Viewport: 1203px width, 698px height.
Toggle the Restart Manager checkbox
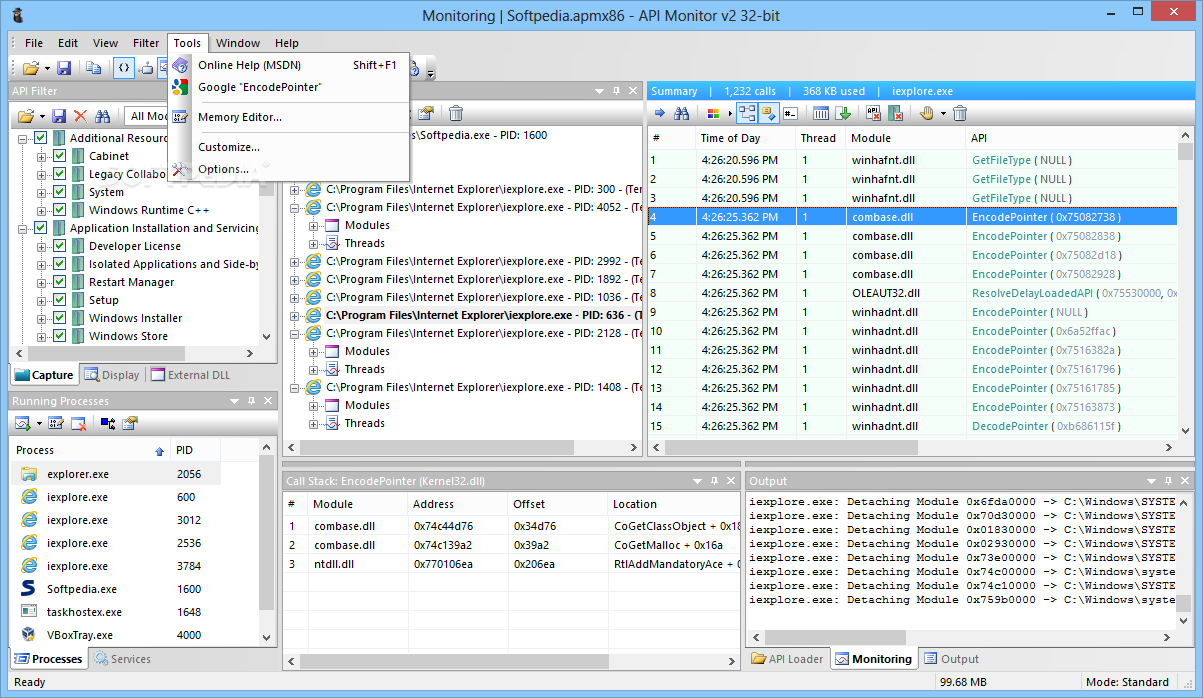(x=59, y=282)
